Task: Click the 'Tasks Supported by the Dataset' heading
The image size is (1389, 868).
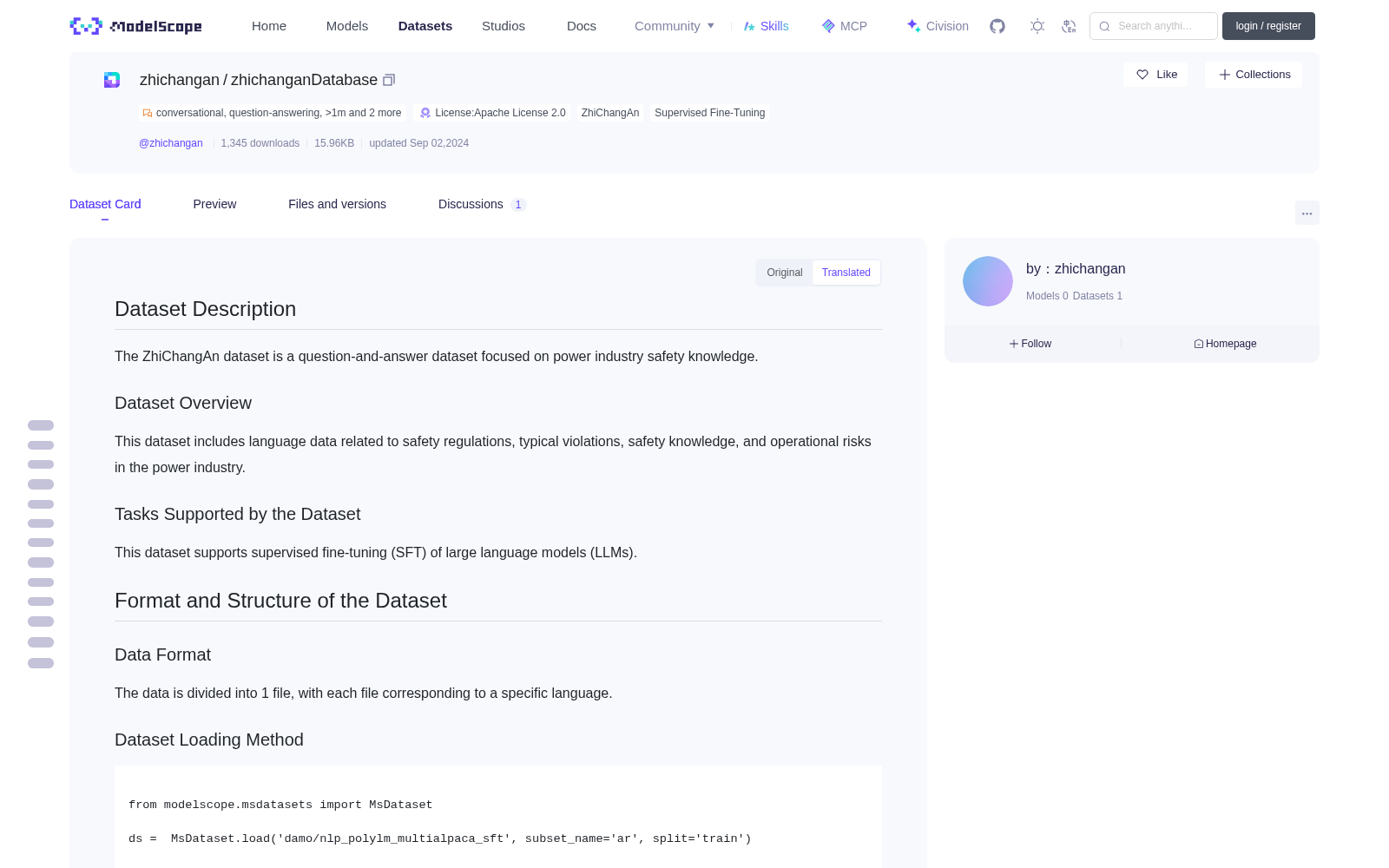Action: 238,514
